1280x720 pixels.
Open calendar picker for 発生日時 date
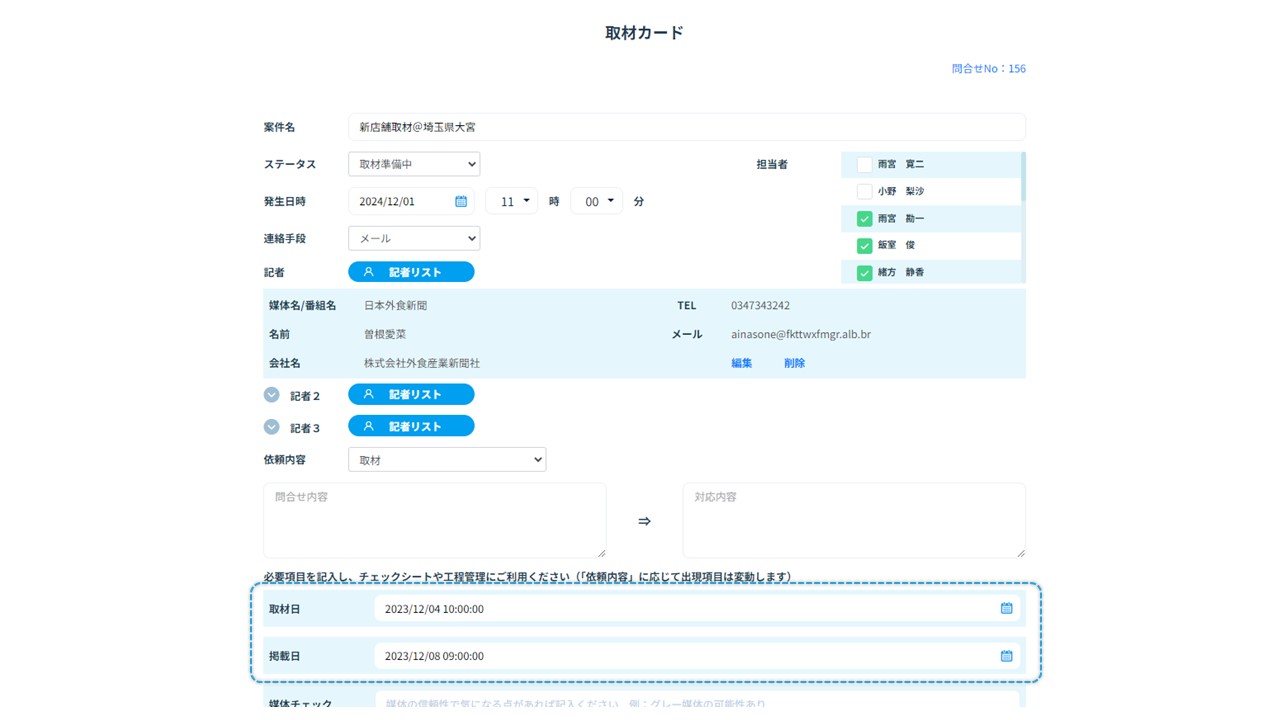pyautogui.click(x=461, y=201)
